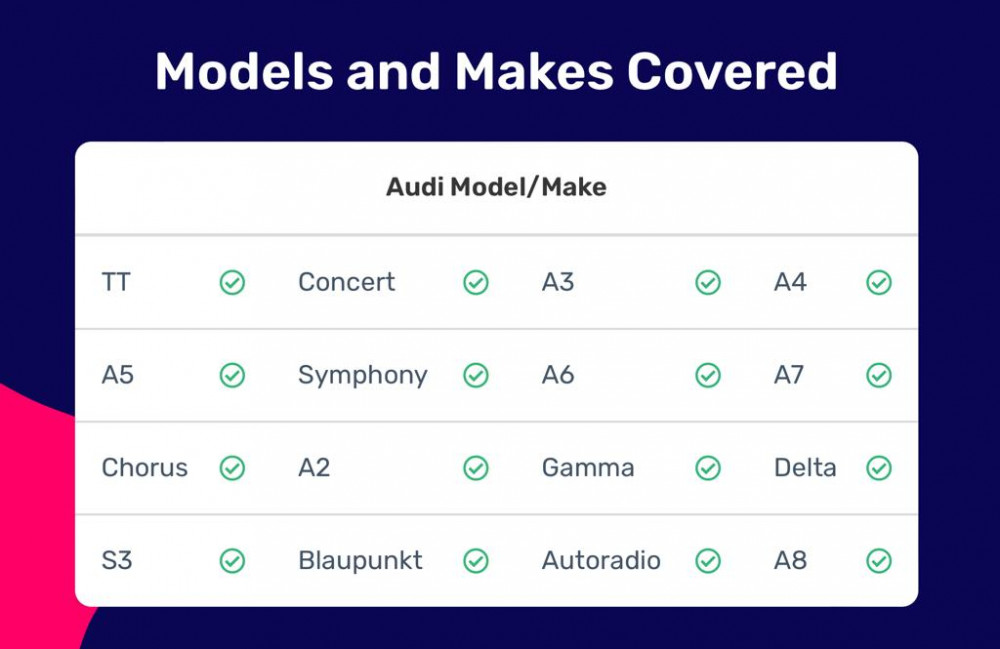Click the check icon next to Blaupunkt
The width and height of the screenshot is (1000, 649).
tap(476, 561)
